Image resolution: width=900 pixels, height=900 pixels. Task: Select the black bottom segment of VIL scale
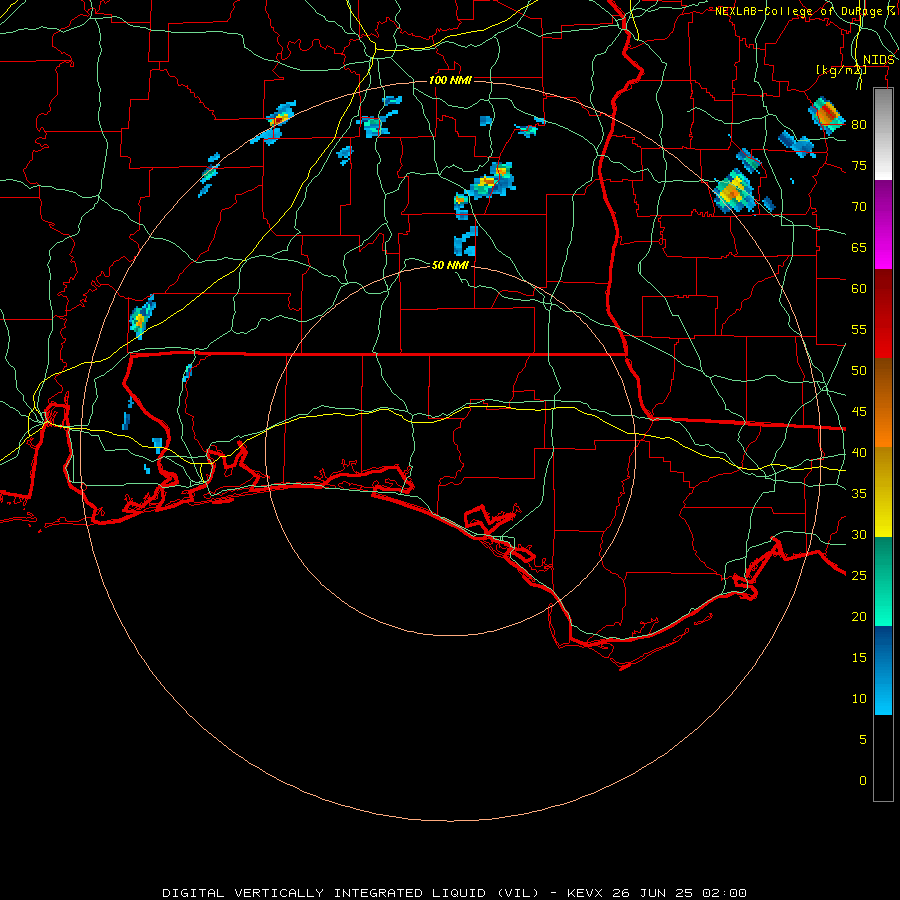[883, 758]
